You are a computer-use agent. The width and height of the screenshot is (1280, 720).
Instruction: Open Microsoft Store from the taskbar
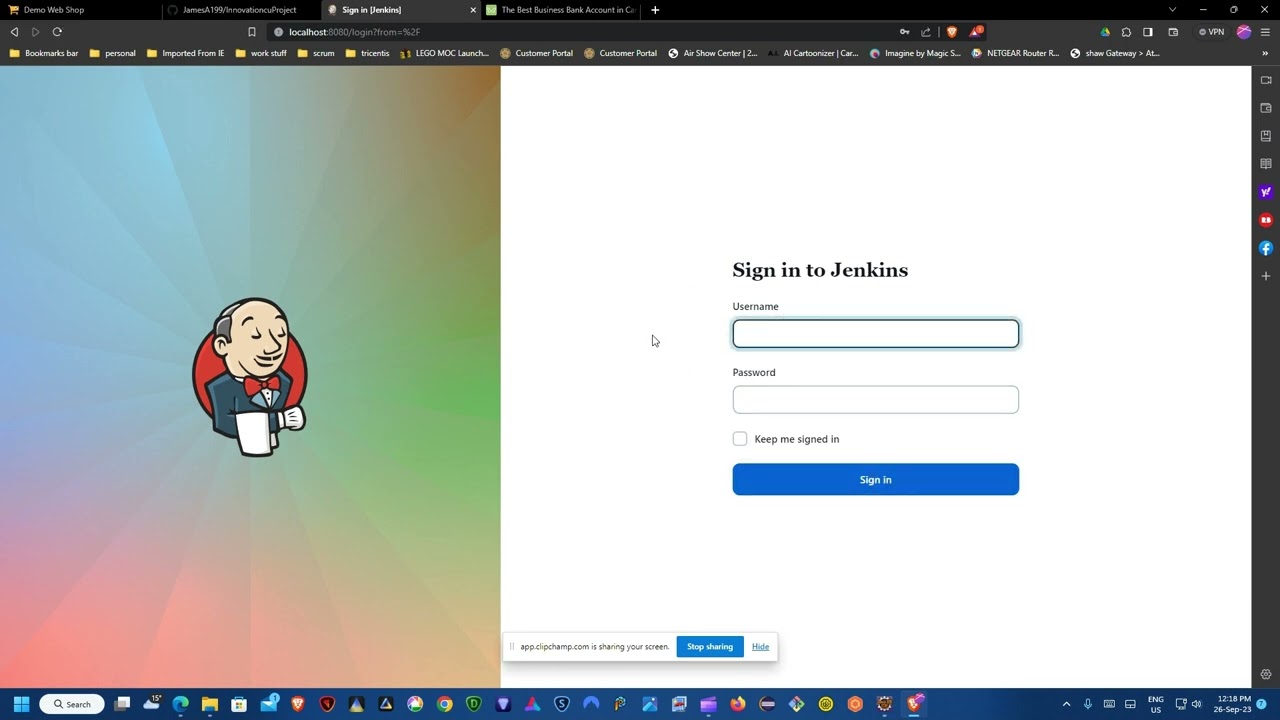click(239, 704)
